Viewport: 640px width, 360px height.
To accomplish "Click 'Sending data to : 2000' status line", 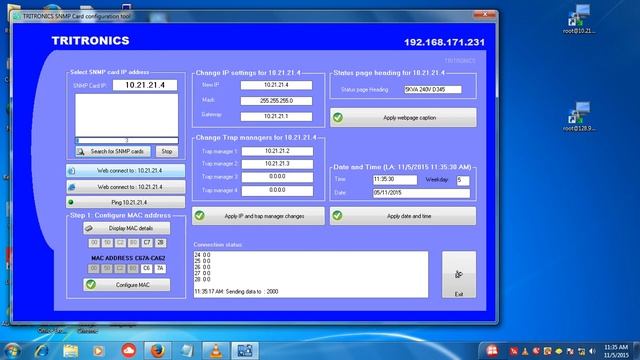I will pos(236,291).
